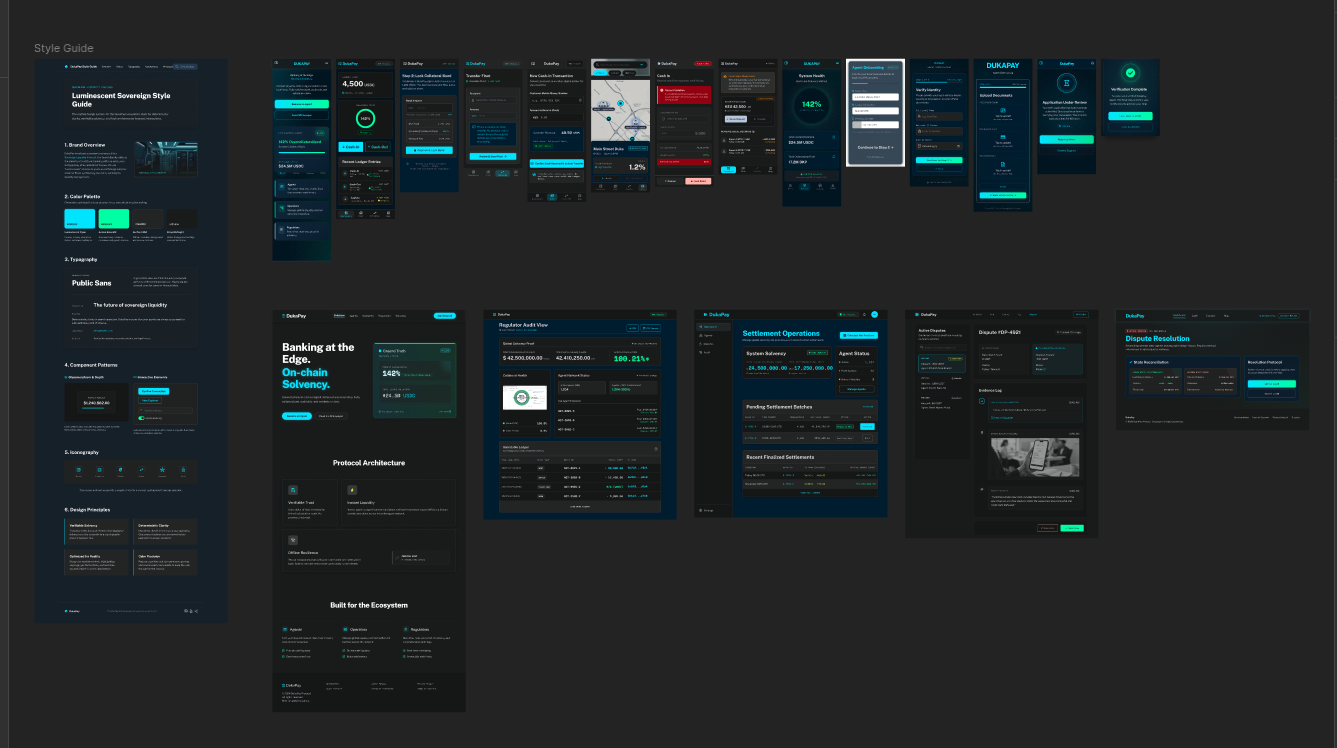Click the cyan button in Application Under Review frame
This screenshot has width=1337, height=748.
[1067, 140]
